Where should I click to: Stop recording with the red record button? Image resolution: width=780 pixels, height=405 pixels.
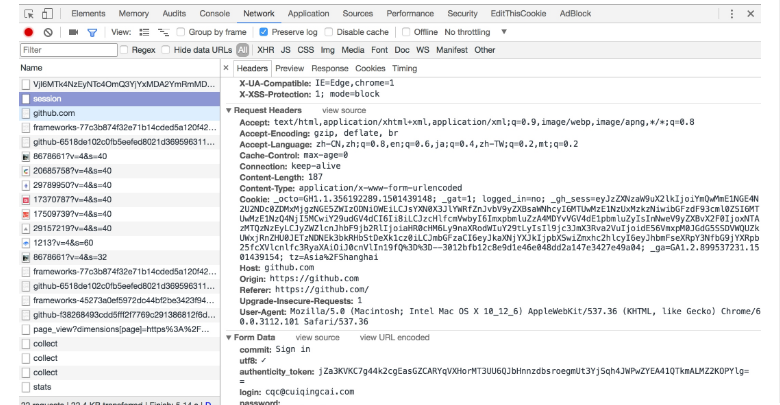click(28, 32)
